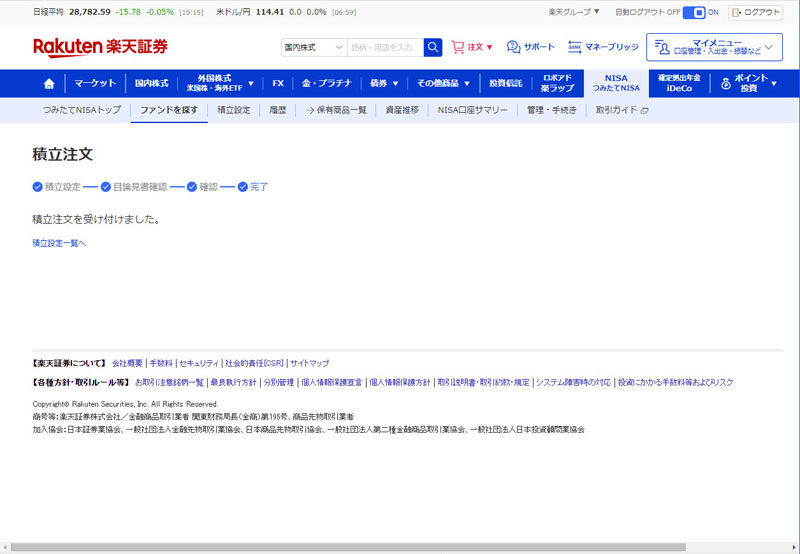Toggle the 自動ログアウト switch

coord(694,12)
